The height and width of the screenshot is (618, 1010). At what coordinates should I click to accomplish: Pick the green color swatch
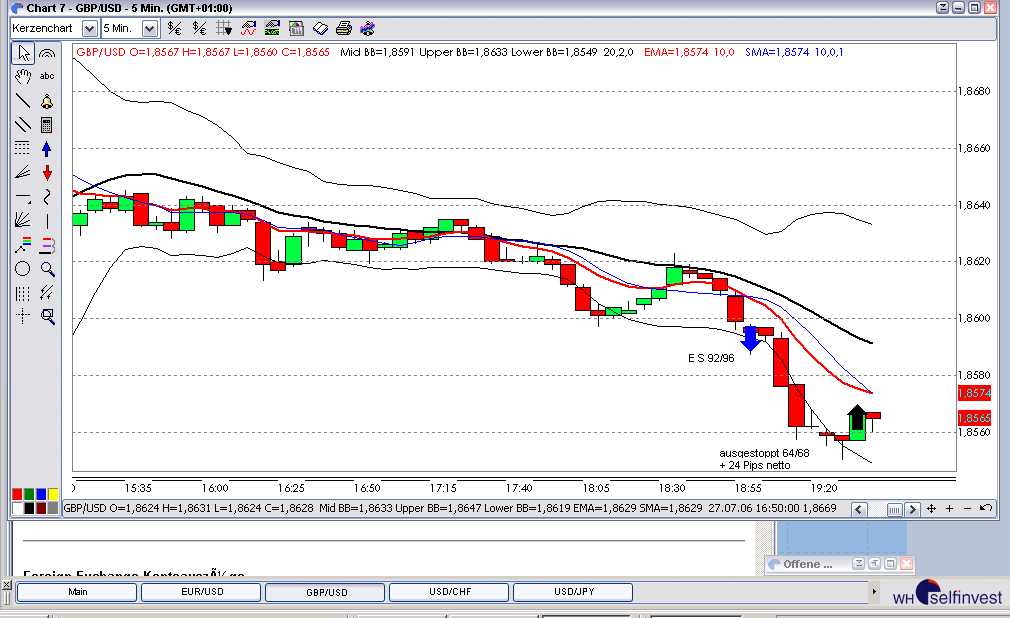click(29, 494)
